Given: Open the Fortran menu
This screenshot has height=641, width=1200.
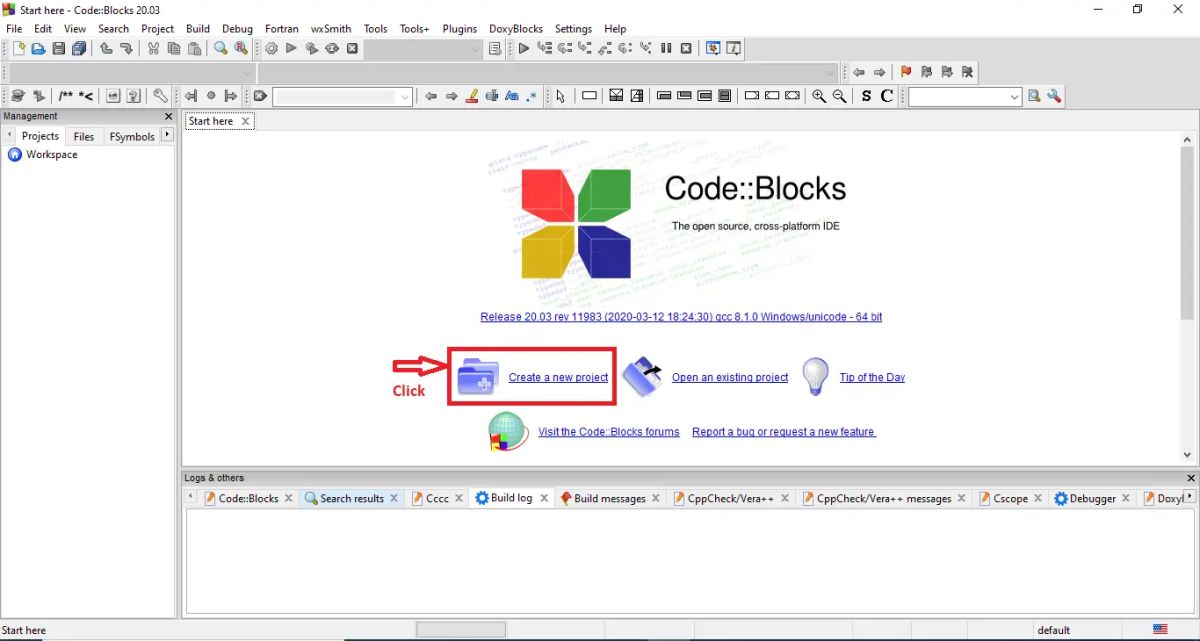Looking at the screenshot, I should (281, 28).
